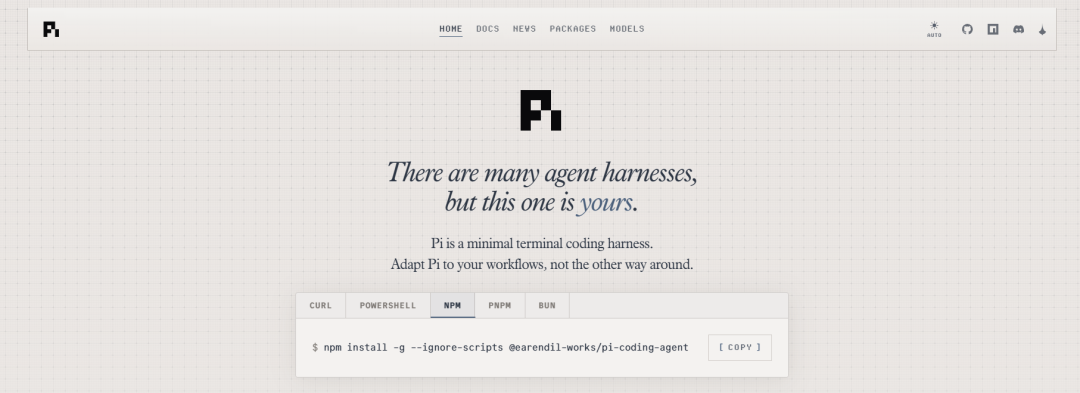
Task: Switch to the BUN install tab
Action: (547, 306)
